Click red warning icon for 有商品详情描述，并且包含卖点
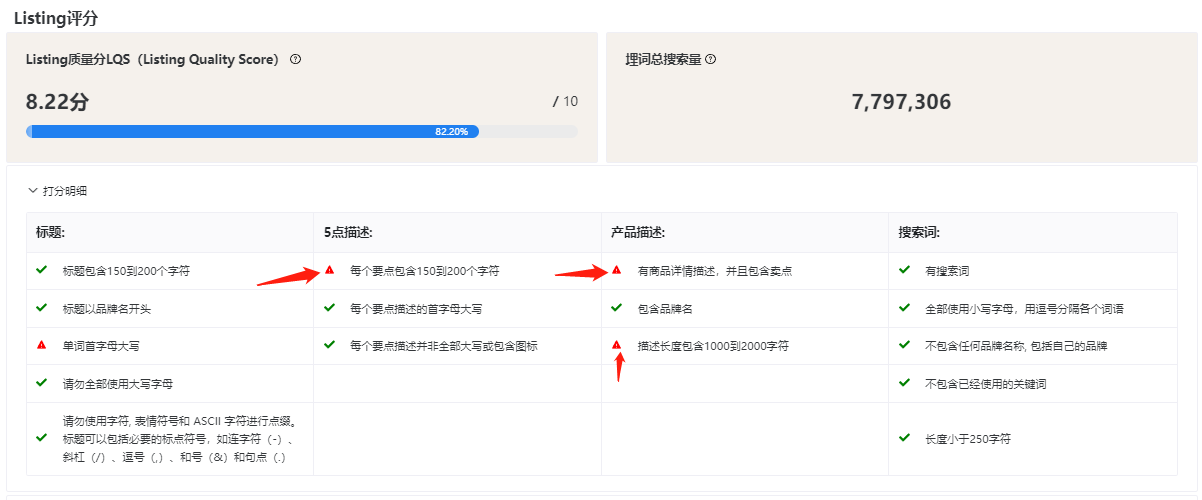1202x500 pixels. pyautogui.click(x=616, y=270)
